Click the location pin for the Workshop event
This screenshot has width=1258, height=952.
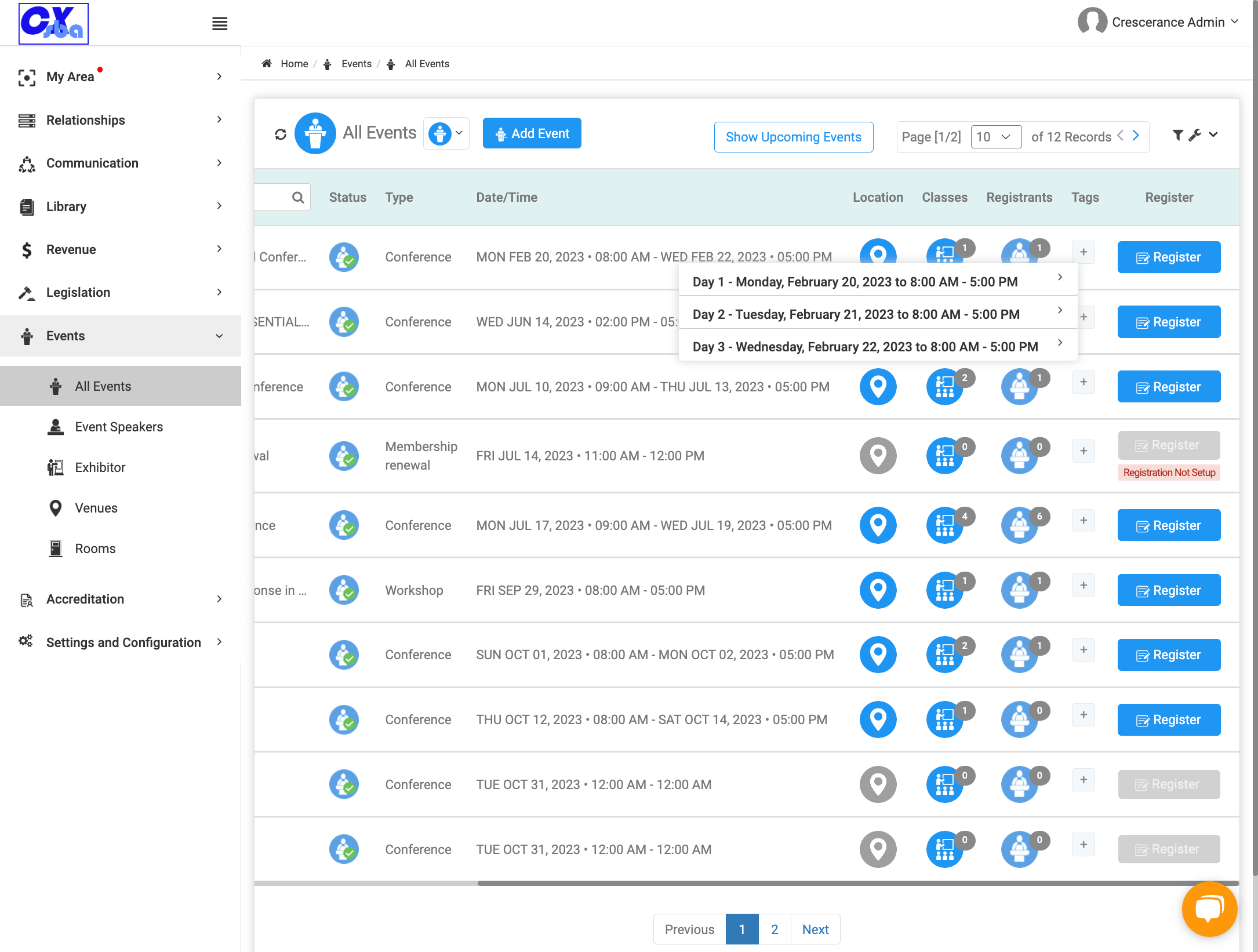click(x=878, y=590)
